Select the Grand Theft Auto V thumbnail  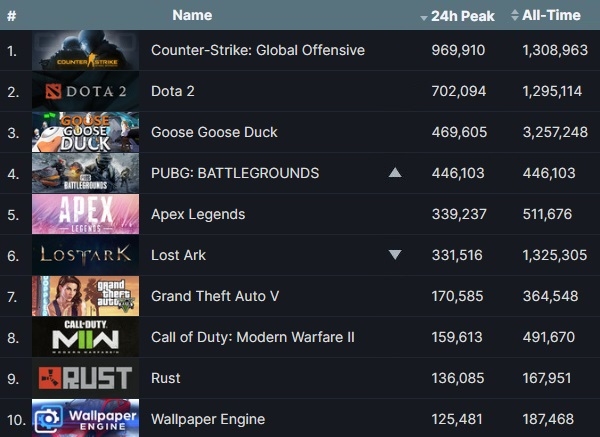point(85,296)
